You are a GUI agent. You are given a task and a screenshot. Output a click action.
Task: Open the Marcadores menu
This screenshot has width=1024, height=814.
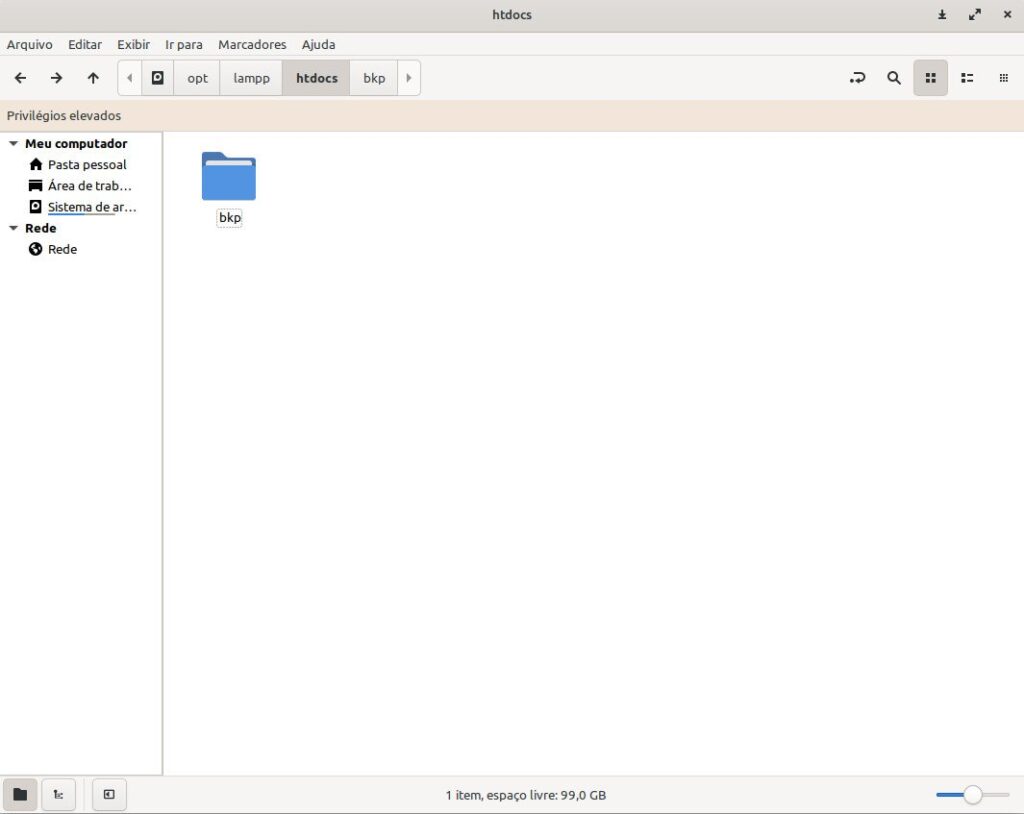pos(252,45)
